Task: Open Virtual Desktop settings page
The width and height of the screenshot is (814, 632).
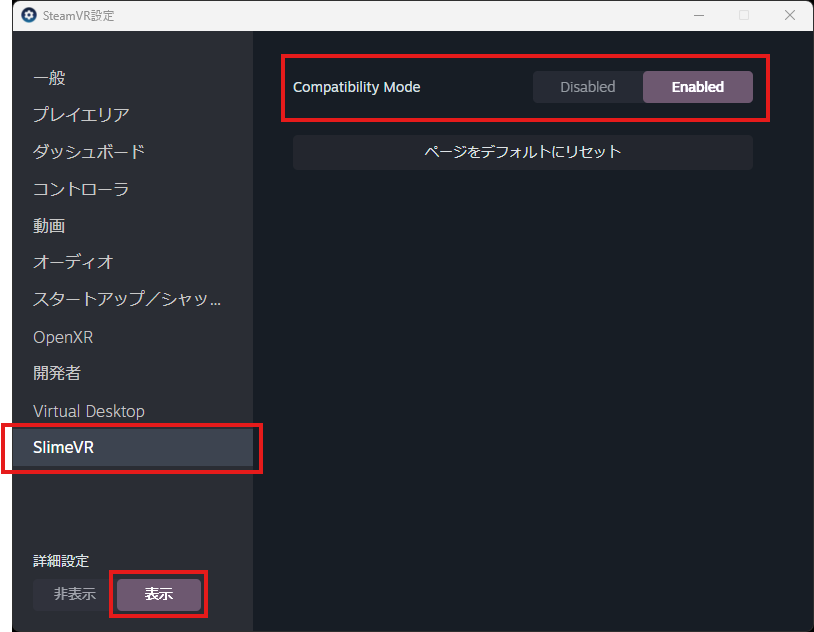Action: coord(132,411)
